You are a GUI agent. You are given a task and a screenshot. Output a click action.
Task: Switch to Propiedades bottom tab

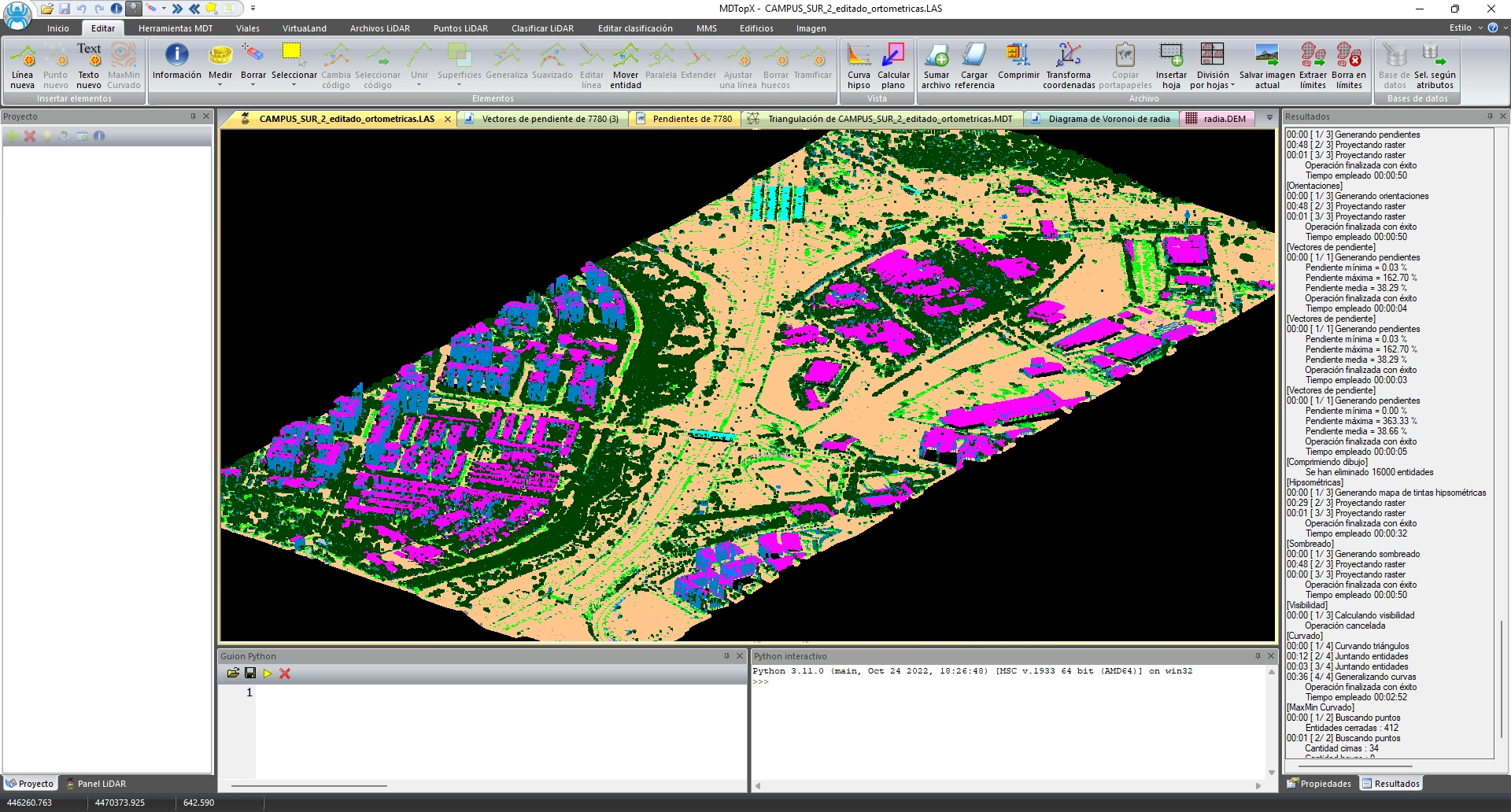click(x=1318, y=784)
